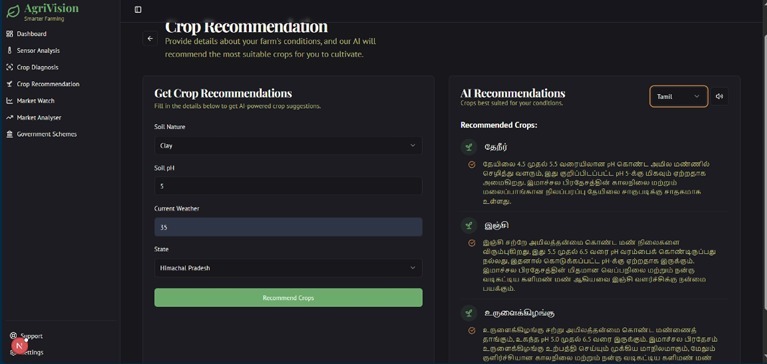Play audio with the speaker icon
Image resolution: width=767 pixels, height=364 pixels.
tap(719, 96)
